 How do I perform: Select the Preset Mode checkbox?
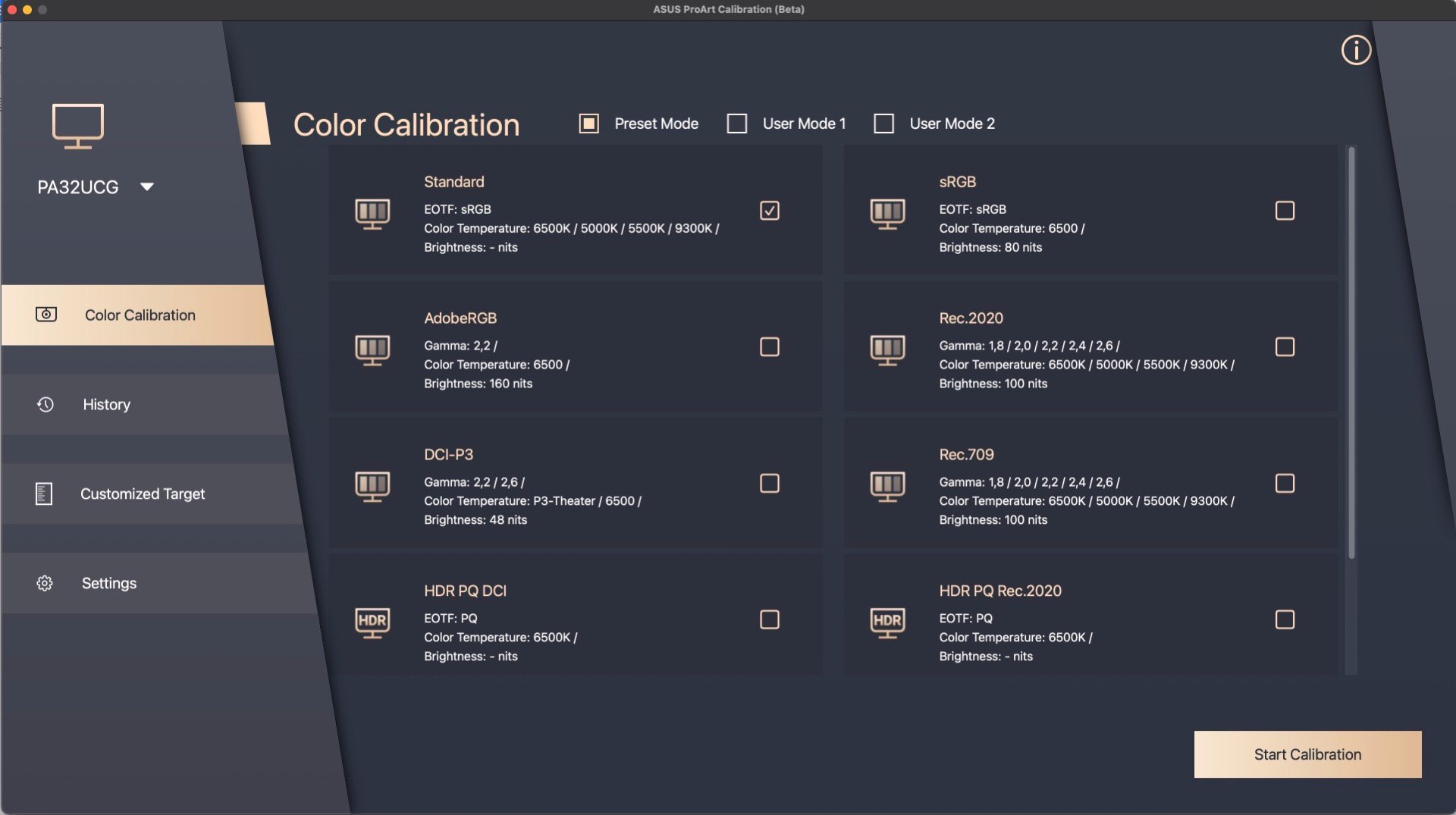pyautogui.click(x=589, y=124)
